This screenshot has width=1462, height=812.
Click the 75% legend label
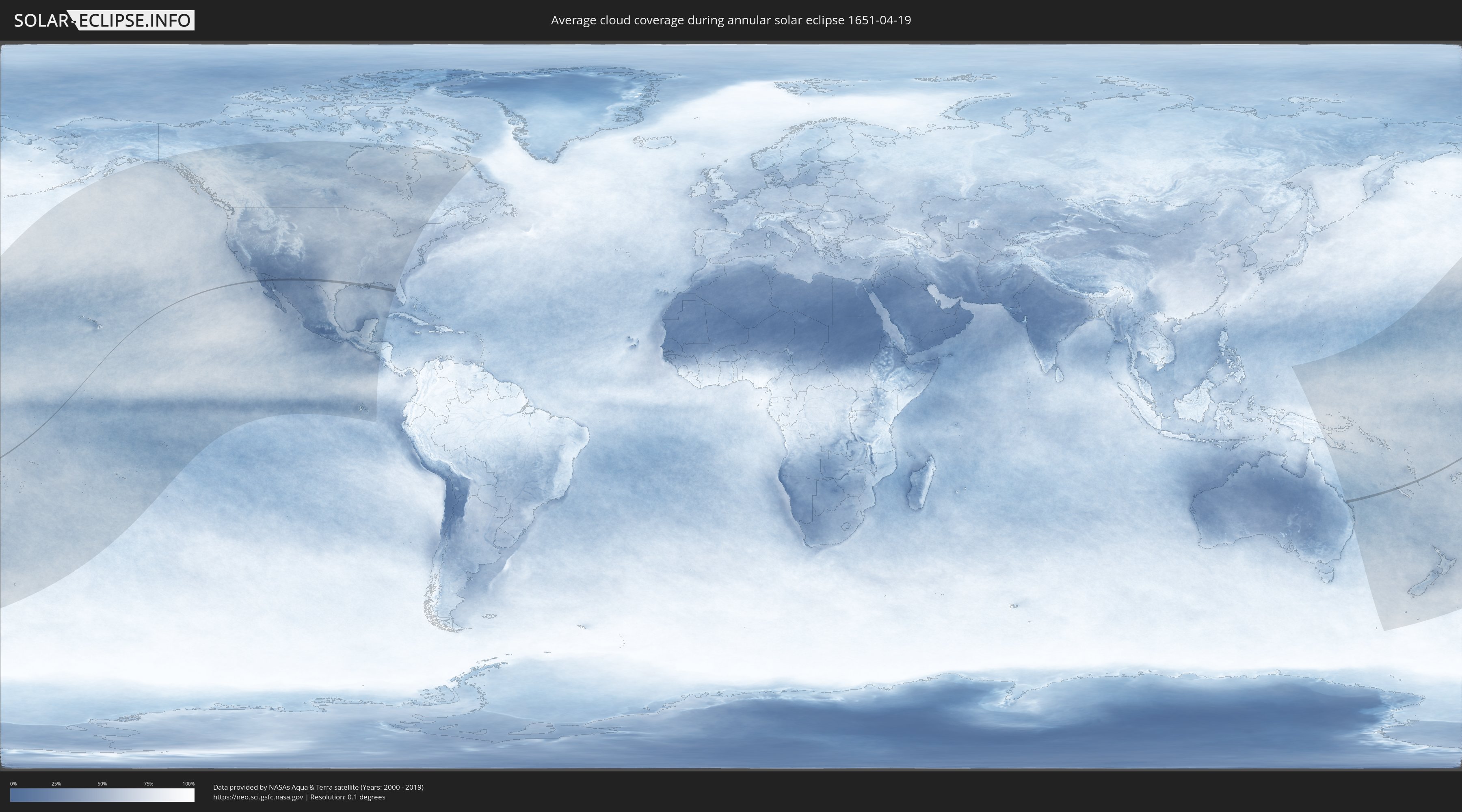pyautogui.click(x=148, y=784)
